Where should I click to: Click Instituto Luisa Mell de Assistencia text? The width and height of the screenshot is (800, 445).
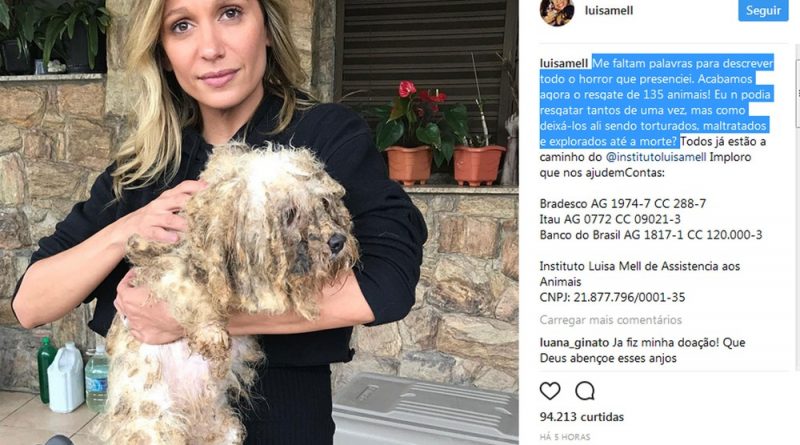[x=640, y=274]
